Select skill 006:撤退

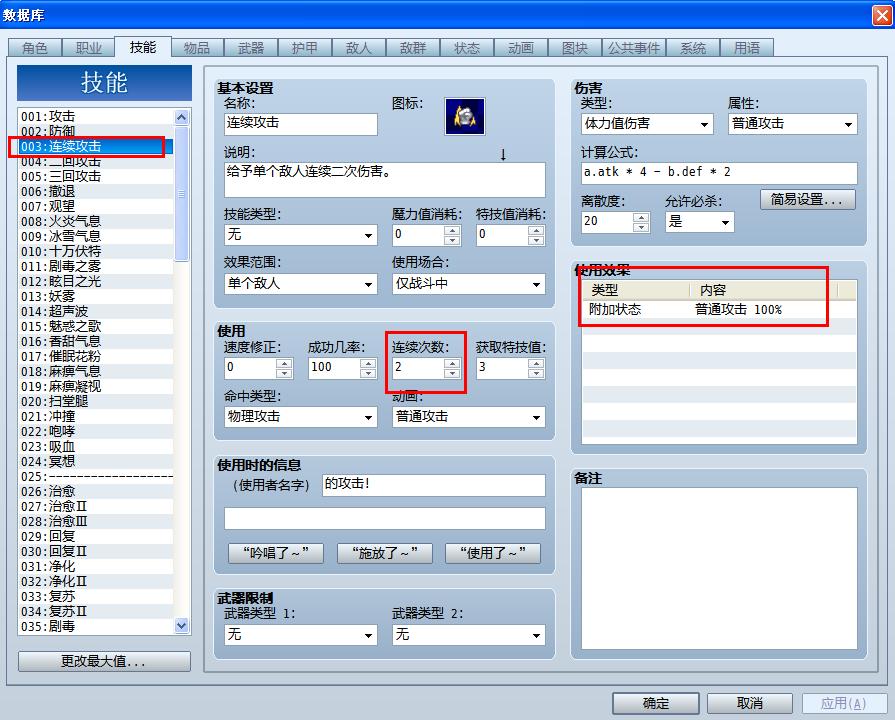(96, 191)
